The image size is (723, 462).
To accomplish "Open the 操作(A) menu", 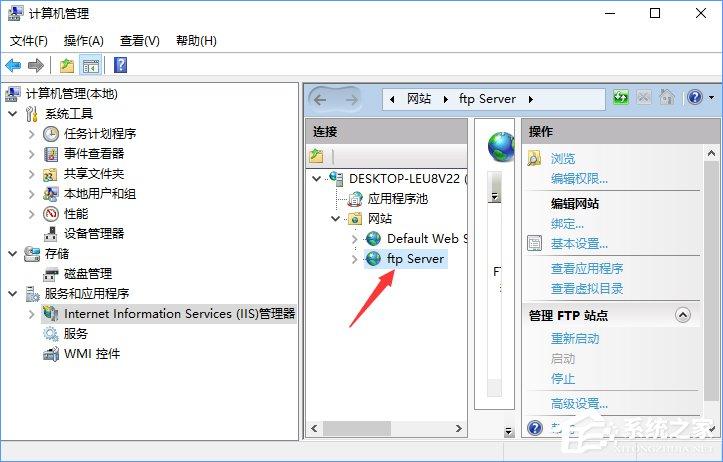I will [83, 41].
